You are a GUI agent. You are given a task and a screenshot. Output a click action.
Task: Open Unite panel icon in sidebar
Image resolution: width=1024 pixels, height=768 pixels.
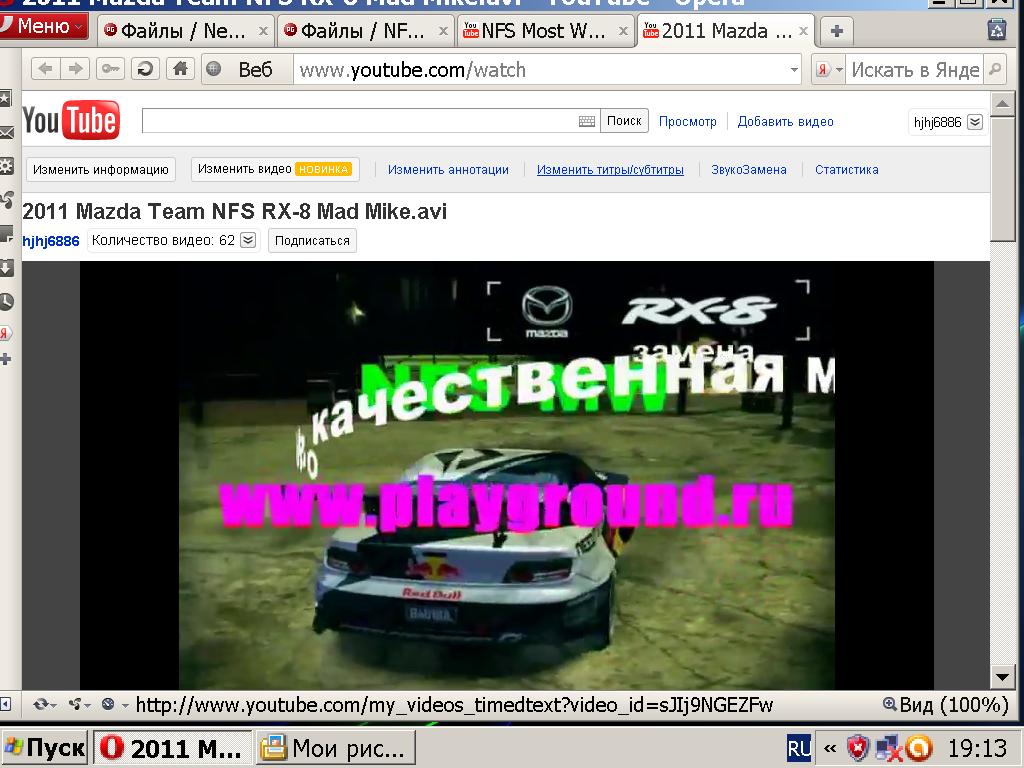[x=6, y=199]
